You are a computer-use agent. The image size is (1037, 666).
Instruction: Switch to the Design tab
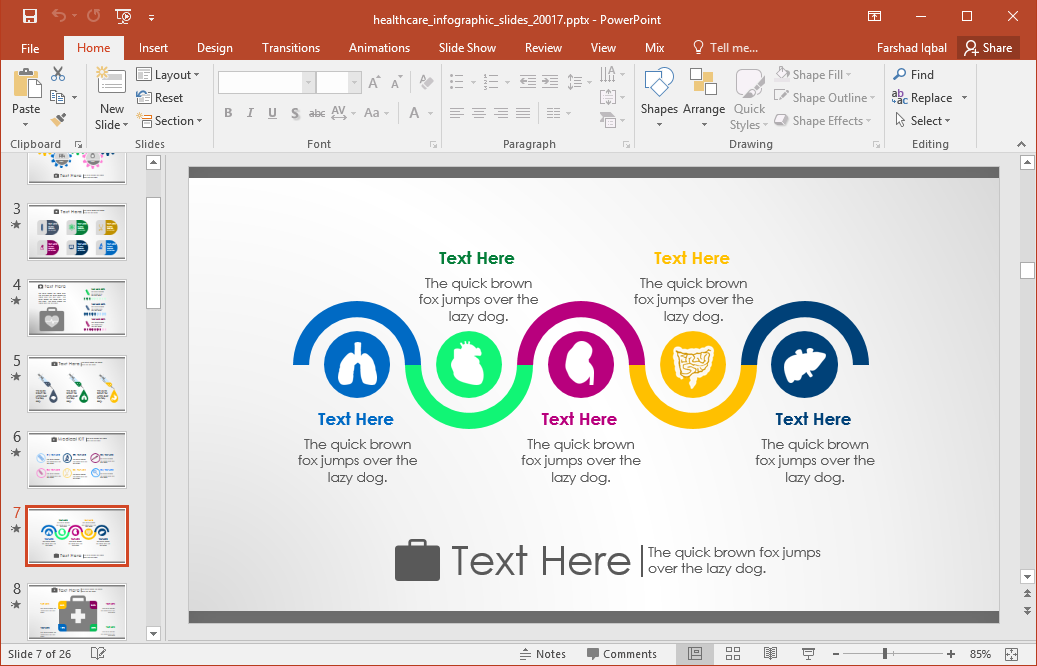coord(214,48)
